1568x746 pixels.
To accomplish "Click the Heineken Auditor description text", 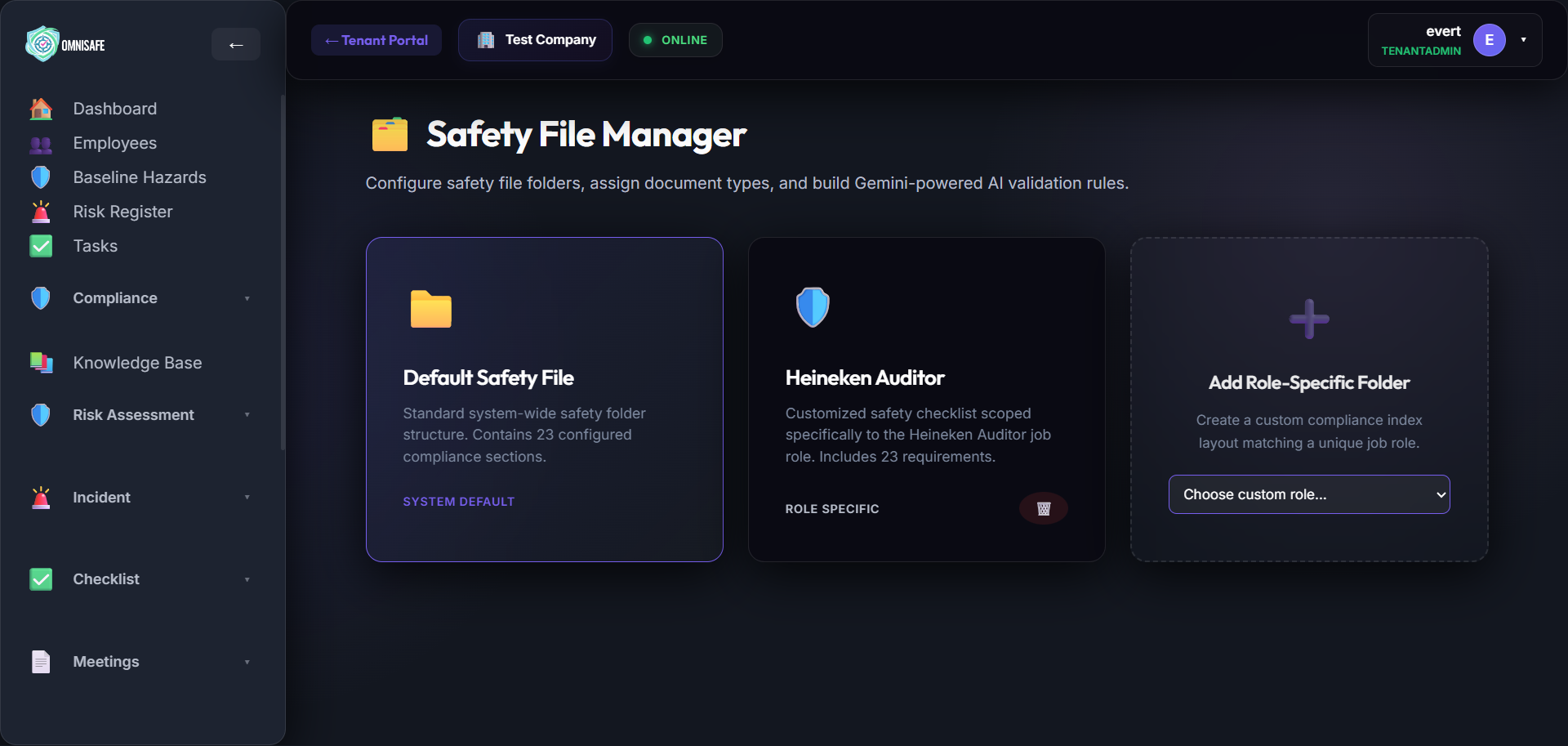I will point(918,435).
